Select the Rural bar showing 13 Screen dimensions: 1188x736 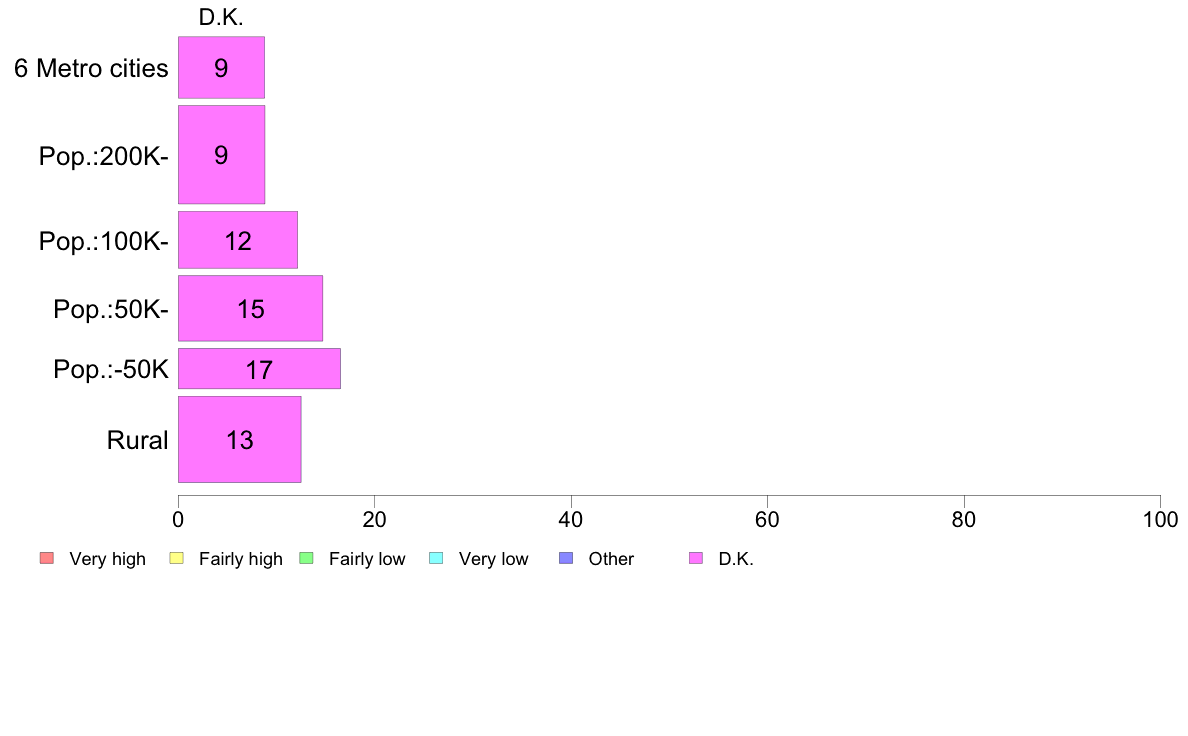coord(239,440)
